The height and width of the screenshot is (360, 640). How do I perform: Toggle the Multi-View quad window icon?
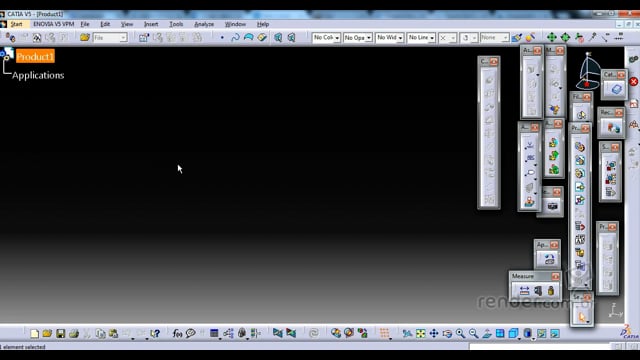click(500, 333)
